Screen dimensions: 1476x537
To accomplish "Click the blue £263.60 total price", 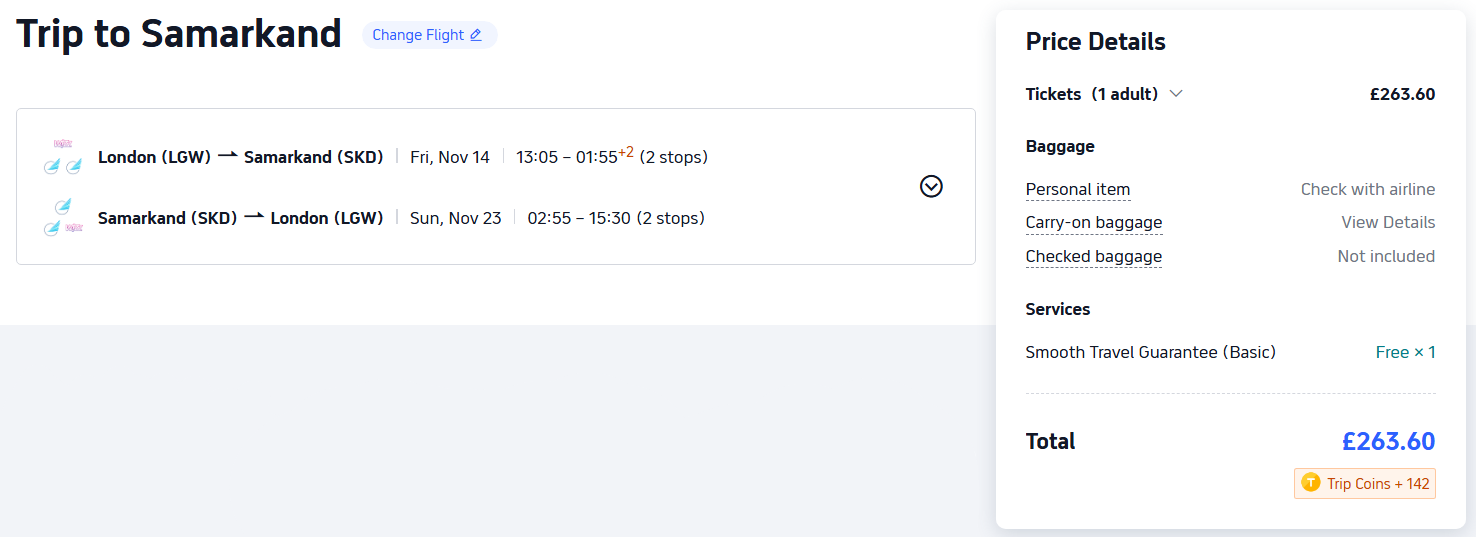I will coord(1388,441).
